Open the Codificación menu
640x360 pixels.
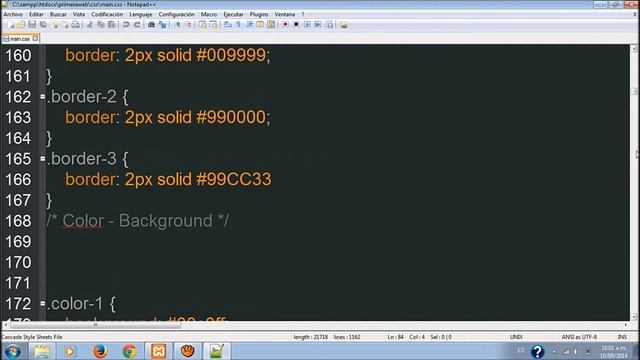click(x=107, y=14)
